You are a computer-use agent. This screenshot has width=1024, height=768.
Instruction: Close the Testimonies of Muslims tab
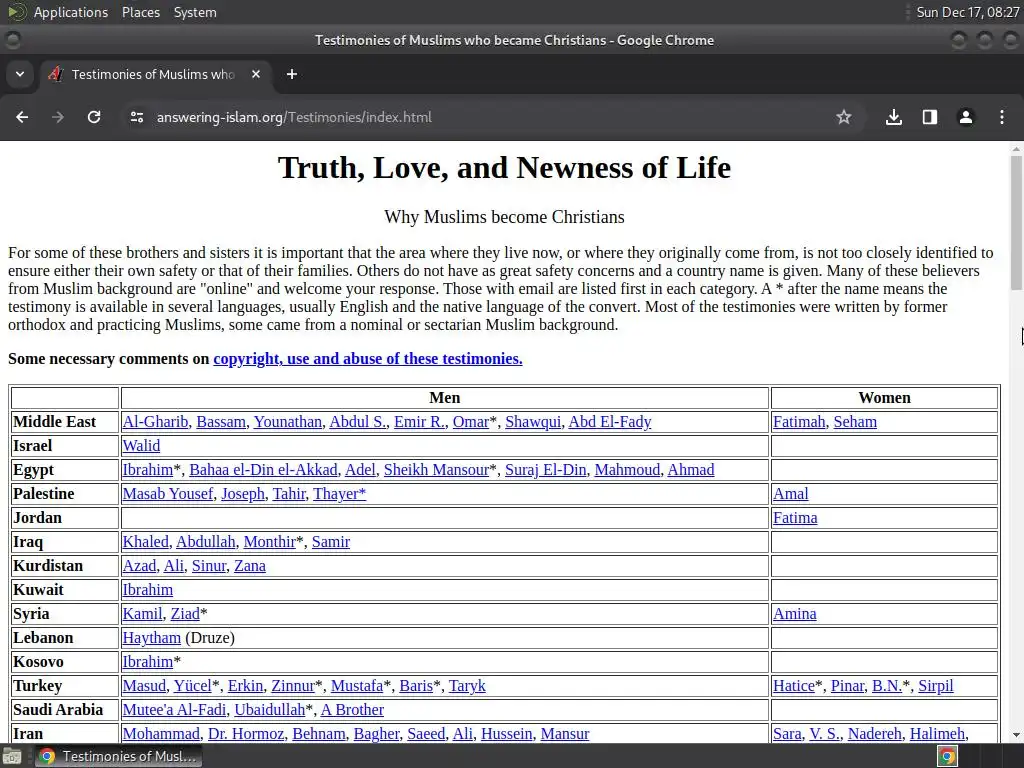click(256, 74)
